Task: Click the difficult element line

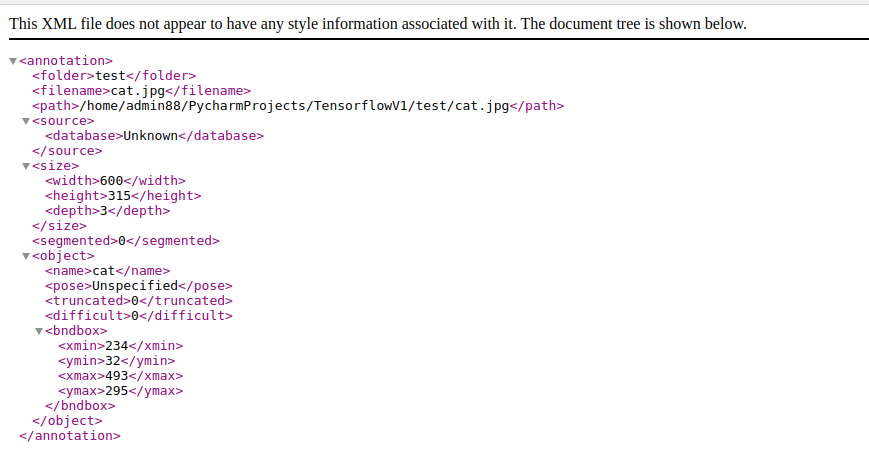Action: click(138, 315)
